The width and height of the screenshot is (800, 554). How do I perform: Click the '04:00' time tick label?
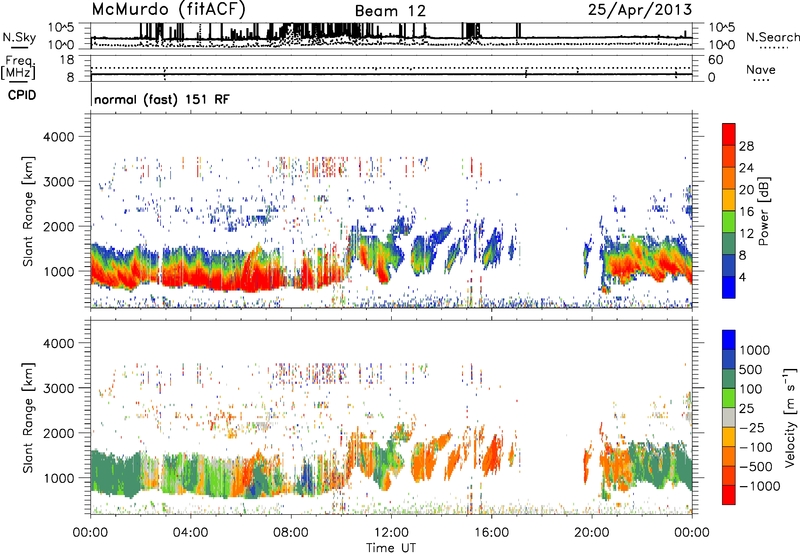tap(190, 533)
